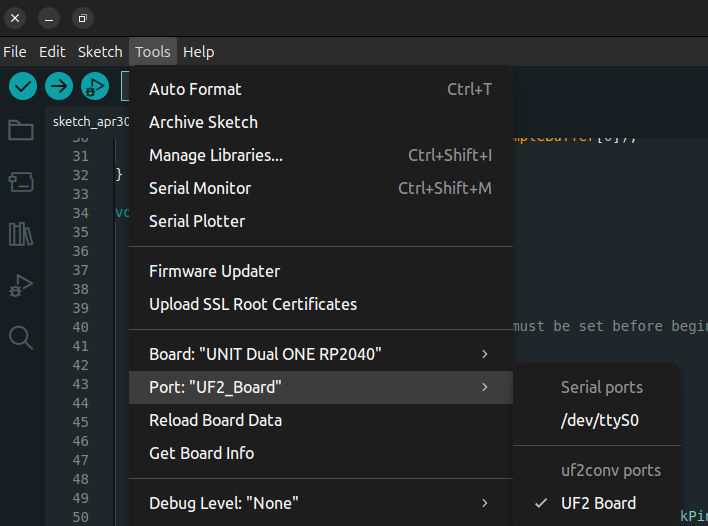Switch to the sketch_apr30 editor tab

[x=90, y=122]
